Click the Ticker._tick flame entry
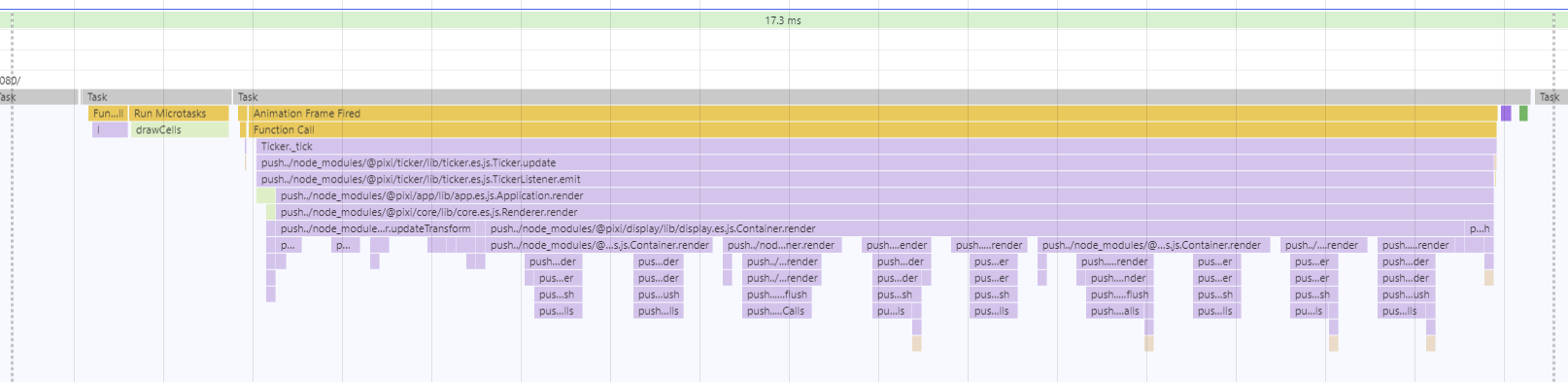The height and width of the screenshot is (382, 1568). click(x=876, y=147)
